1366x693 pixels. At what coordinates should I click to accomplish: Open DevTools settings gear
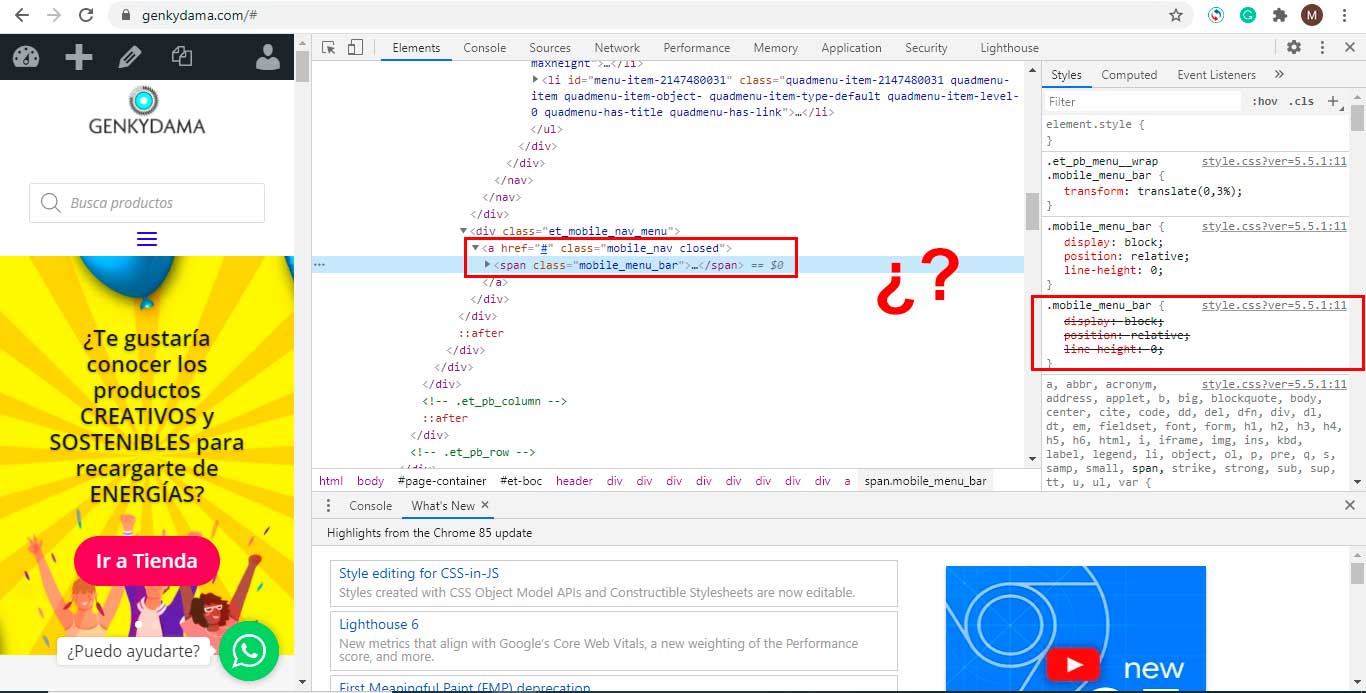point(1294,47)
